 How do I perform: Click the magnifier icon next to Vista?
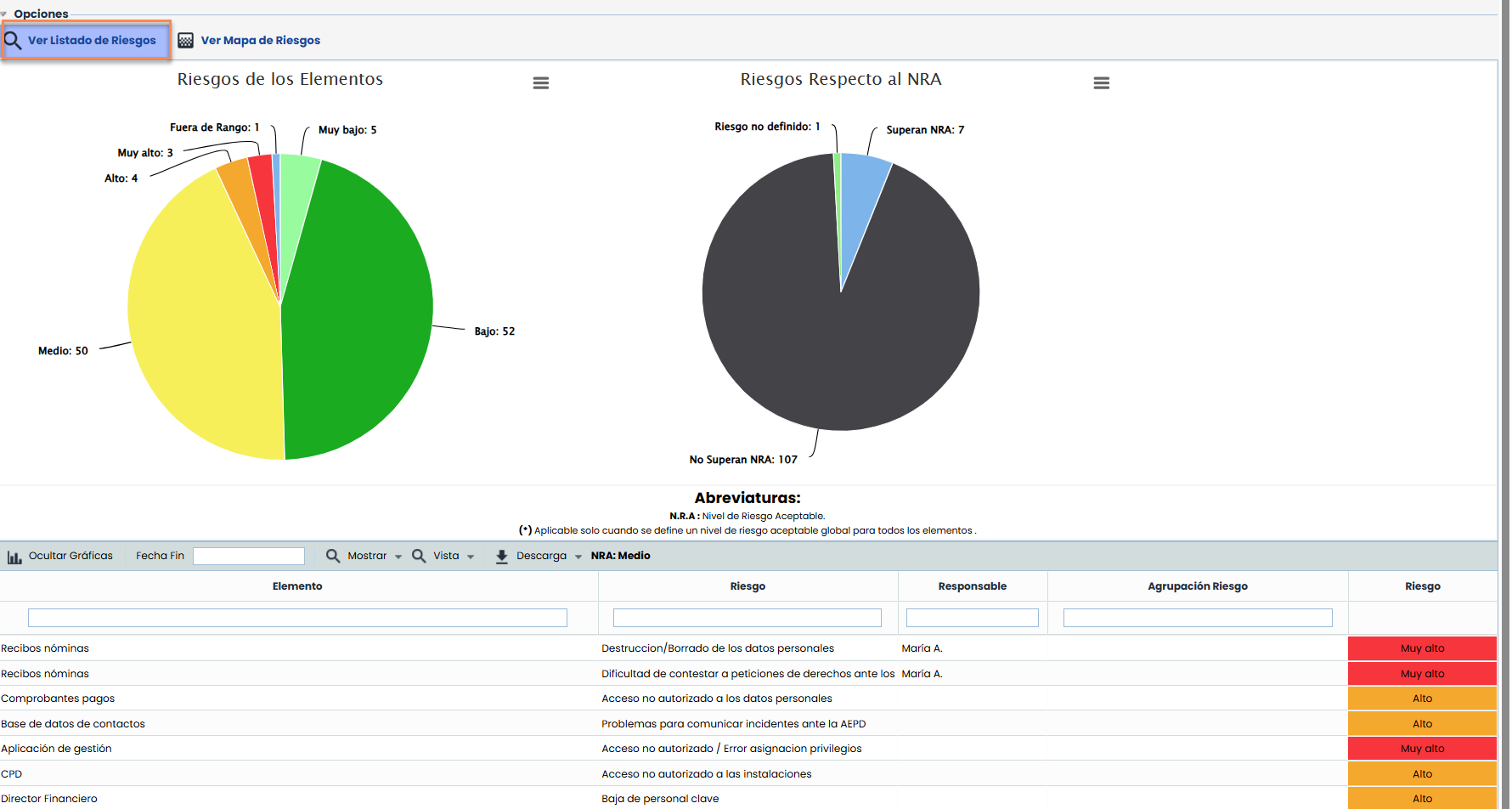[x=419, y=556]
